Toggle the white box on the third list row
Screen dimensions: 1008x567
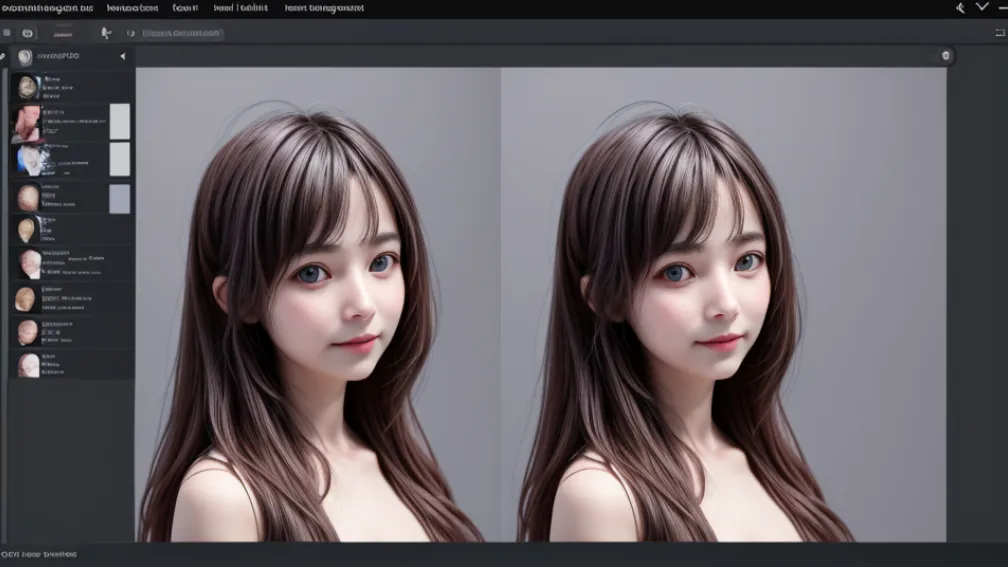[119, 159]
